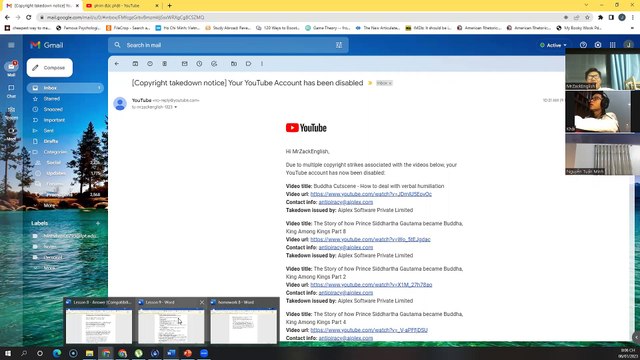Mark the email as unread

[x=184, y=64]
